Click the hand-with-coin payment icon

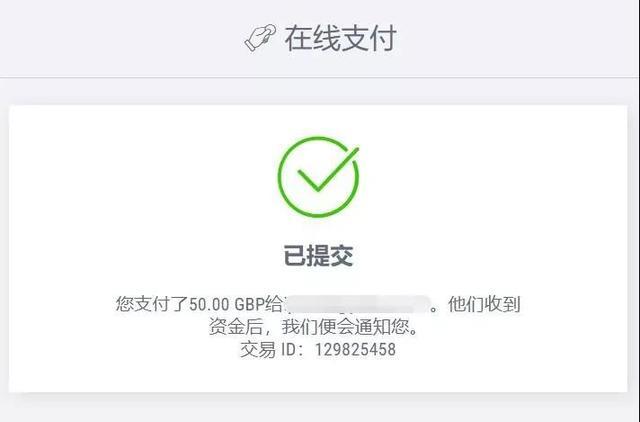(260, 38)
